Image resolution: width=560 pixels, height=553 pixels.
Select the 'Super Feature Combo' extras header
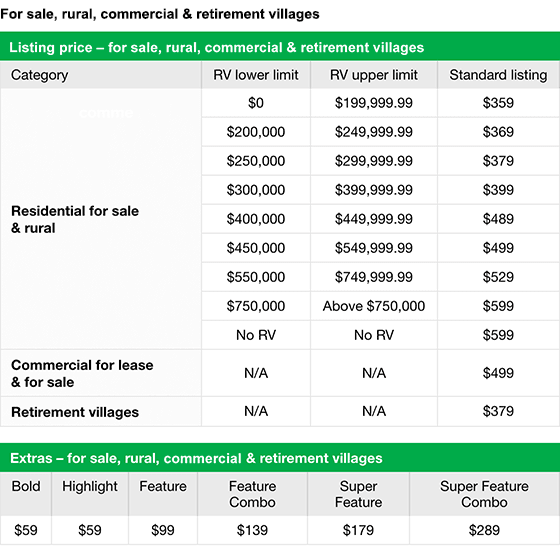[484, 494]
